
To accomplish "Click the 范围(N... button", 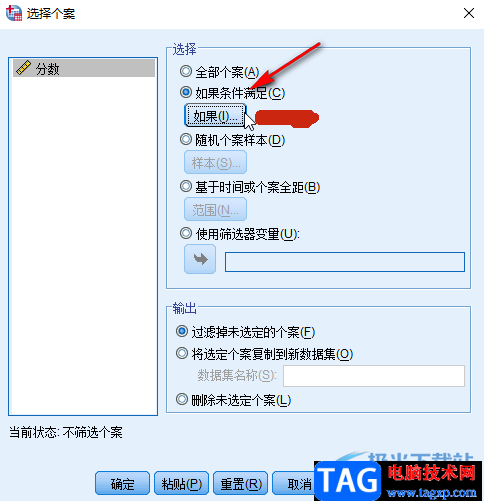I will point(215,209).
